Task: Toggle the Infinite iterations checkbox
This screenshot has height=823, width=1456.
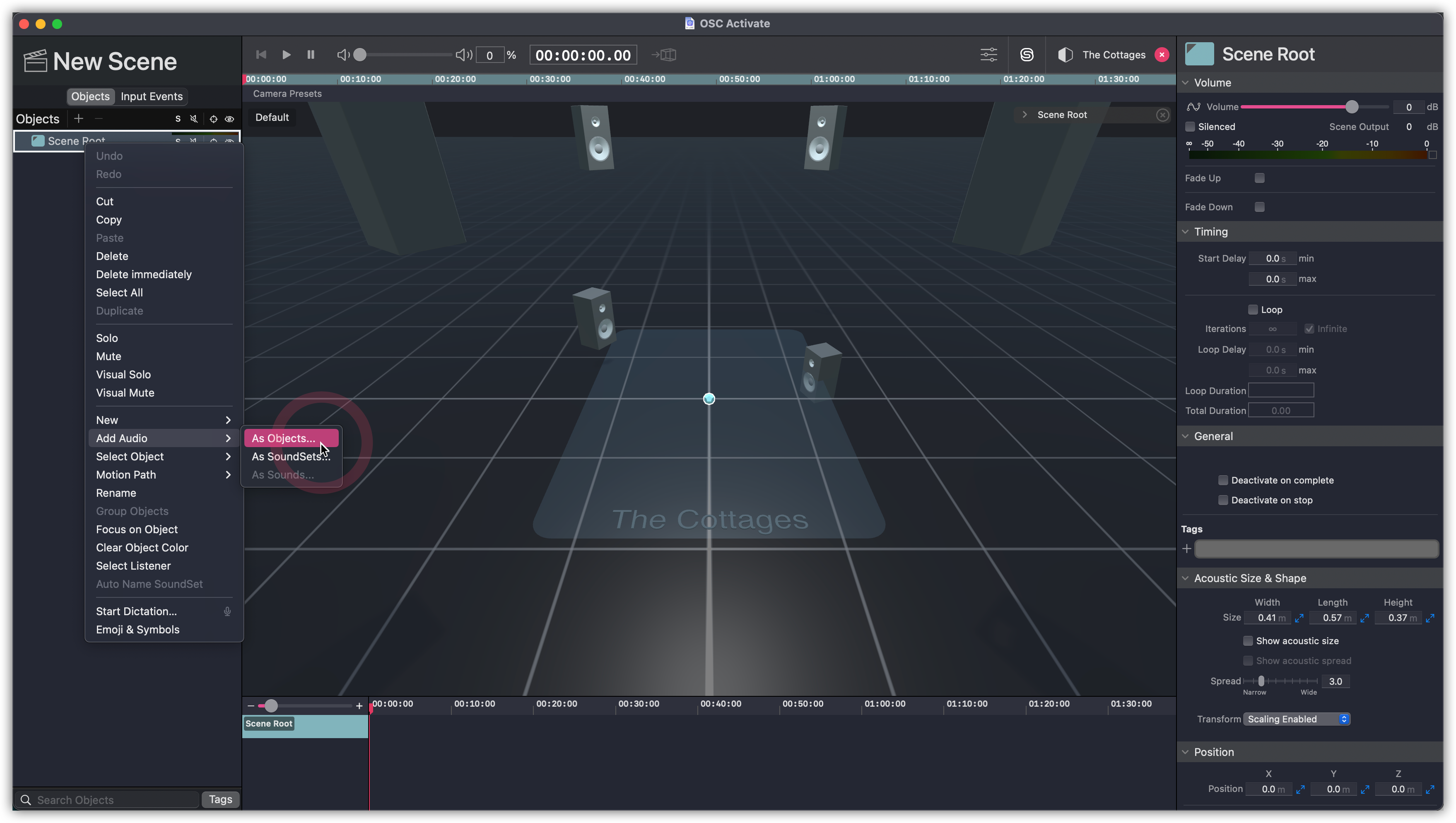Action: (x=1309, y=329)
